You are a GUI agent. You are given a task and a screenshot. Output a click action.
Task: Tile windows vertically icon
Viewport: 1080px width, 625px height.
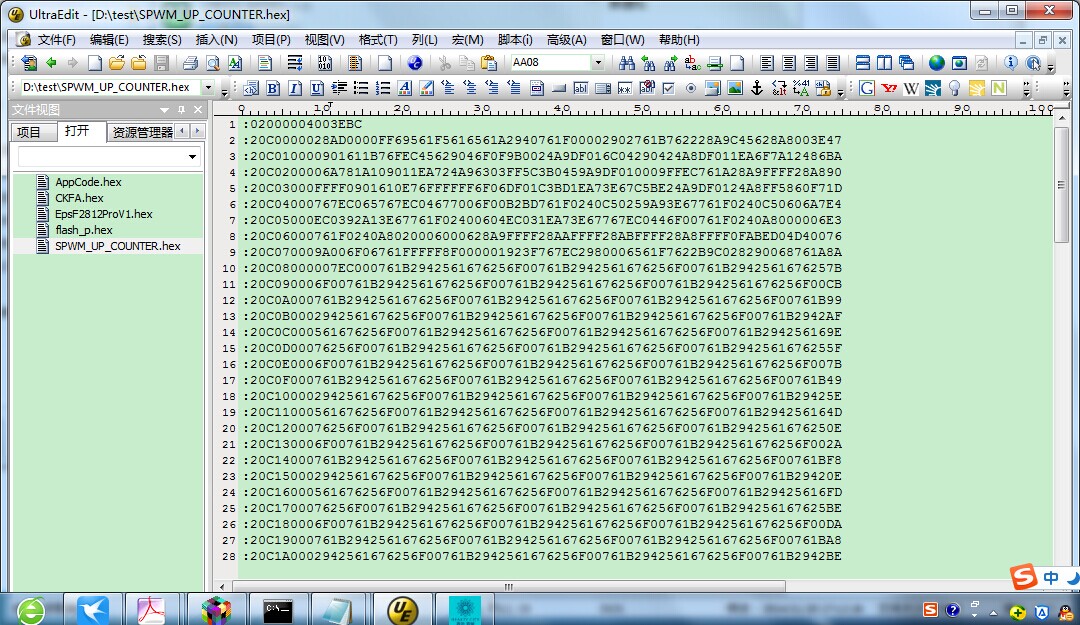[884, 63]
